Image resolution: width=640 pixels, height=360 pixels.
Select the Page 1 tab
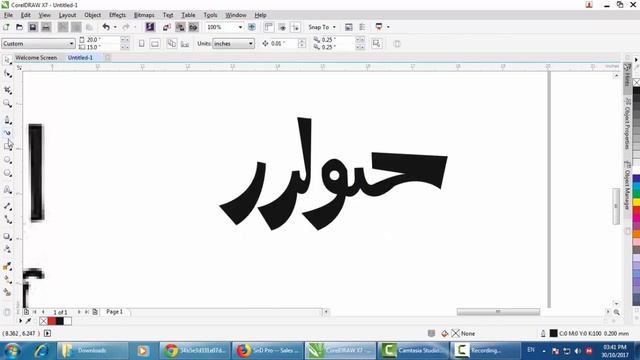click(114, 312)
